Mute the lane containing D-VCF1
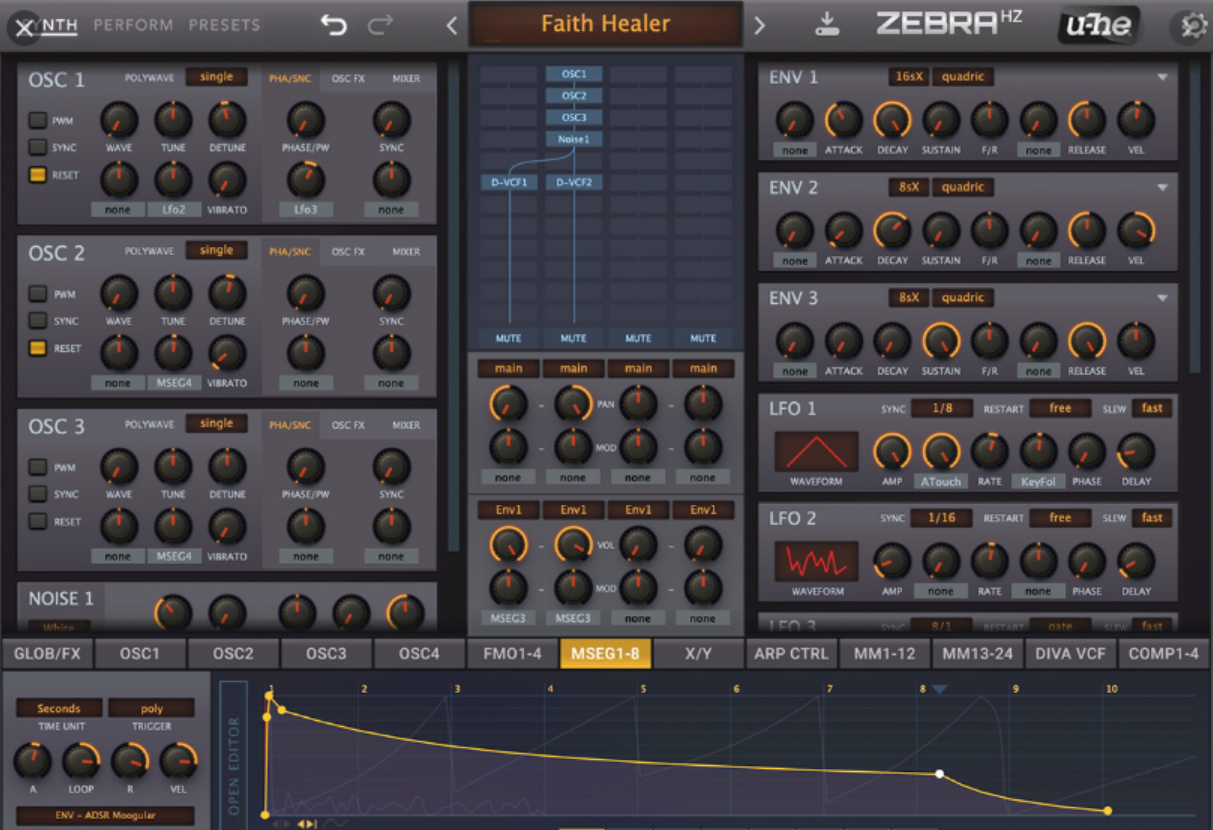This screenshot has height=830, width=1213. [x=508, y=338]
